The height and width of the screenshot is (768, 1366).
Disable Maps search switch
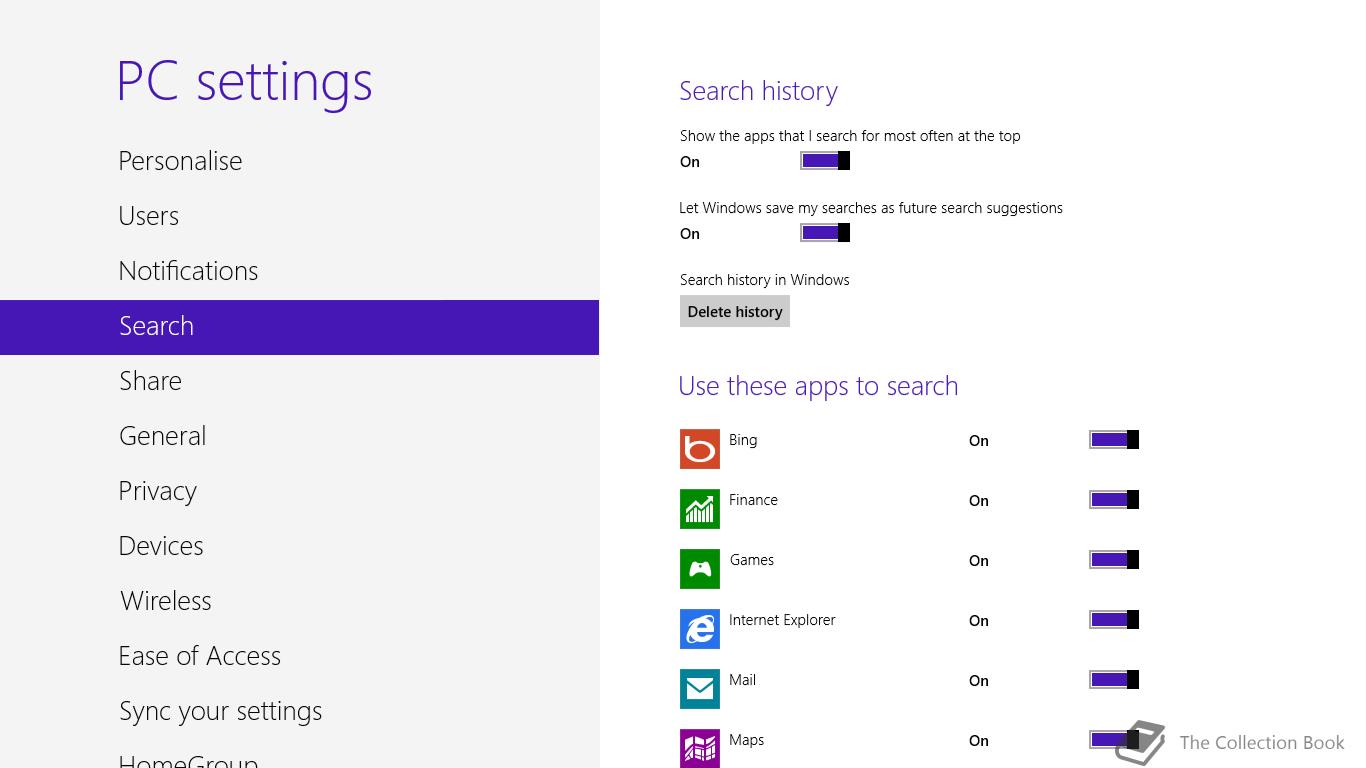point(1114,740)
